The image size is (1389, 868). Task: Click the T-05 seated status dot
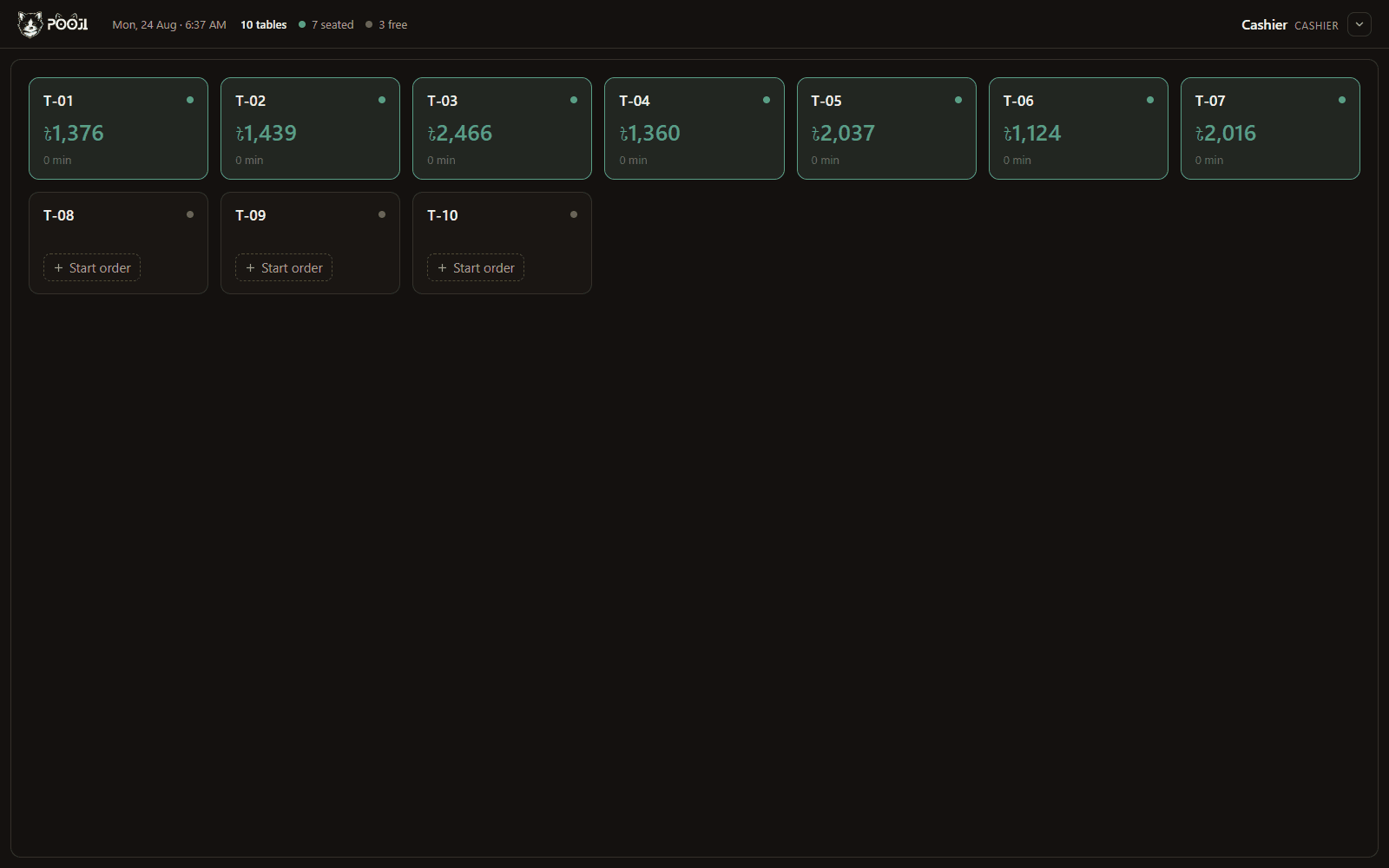click(958, 100)
